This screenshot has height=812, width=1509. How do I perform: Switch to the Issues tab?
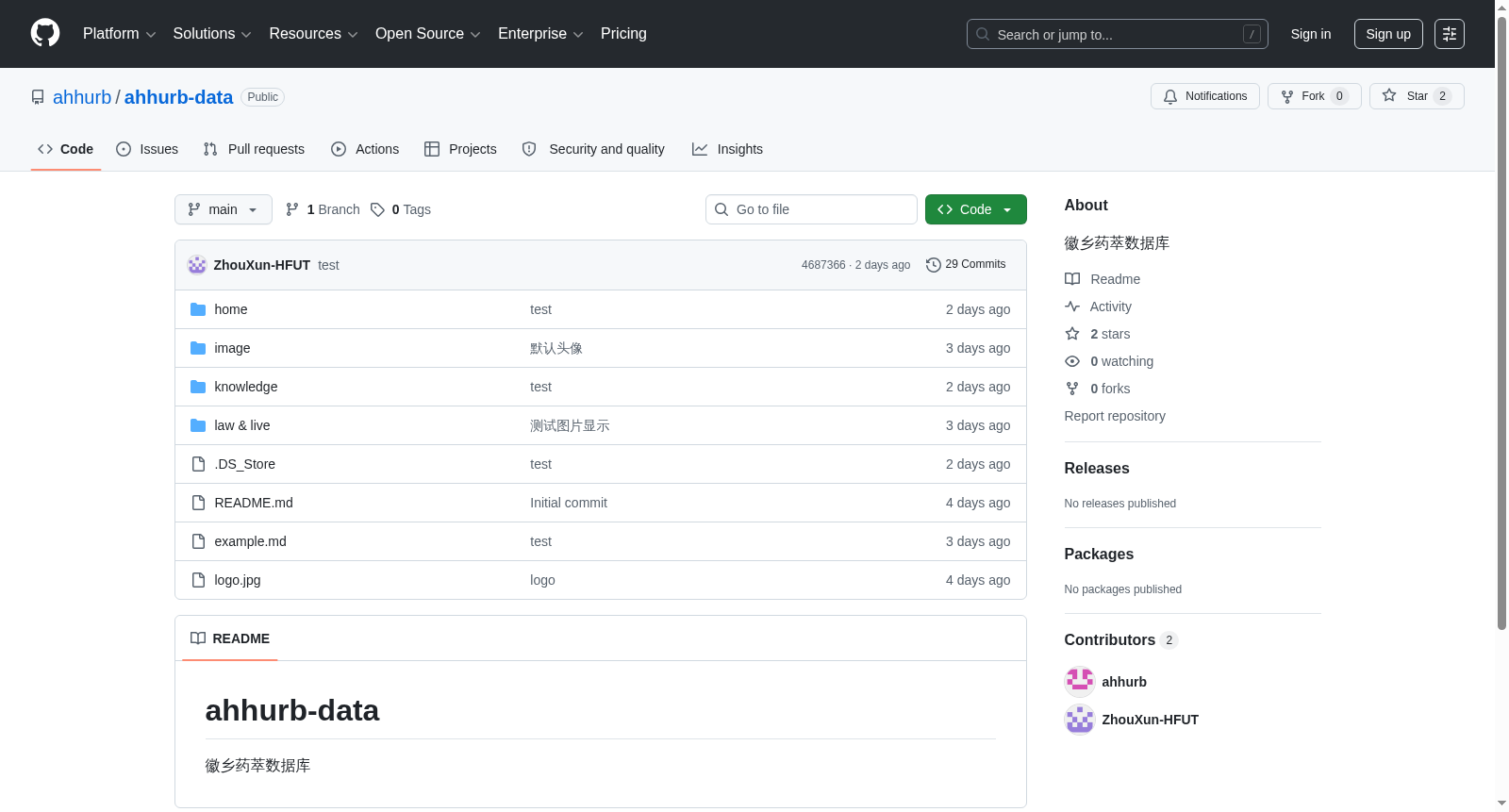click(147, 149)
